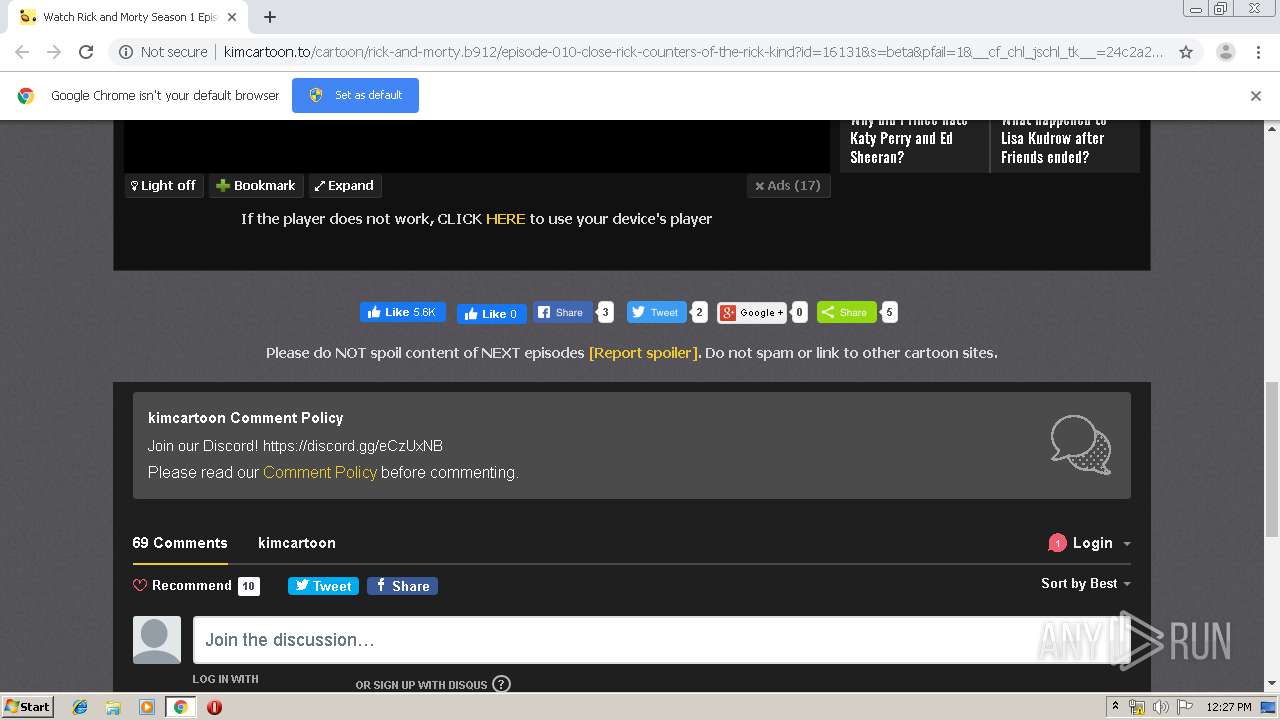Click the Facebook Like 5.6K button

coord(402,312)
